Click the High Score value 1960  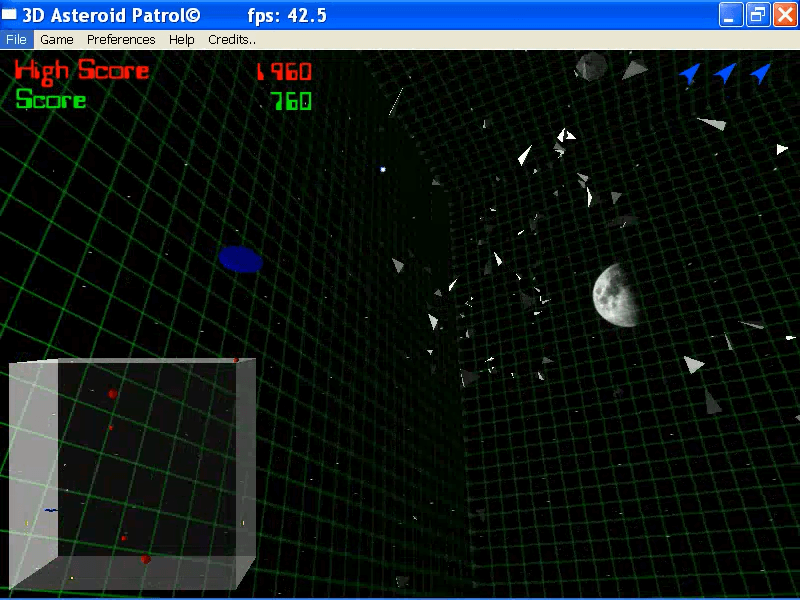click(x=284, y=72)
